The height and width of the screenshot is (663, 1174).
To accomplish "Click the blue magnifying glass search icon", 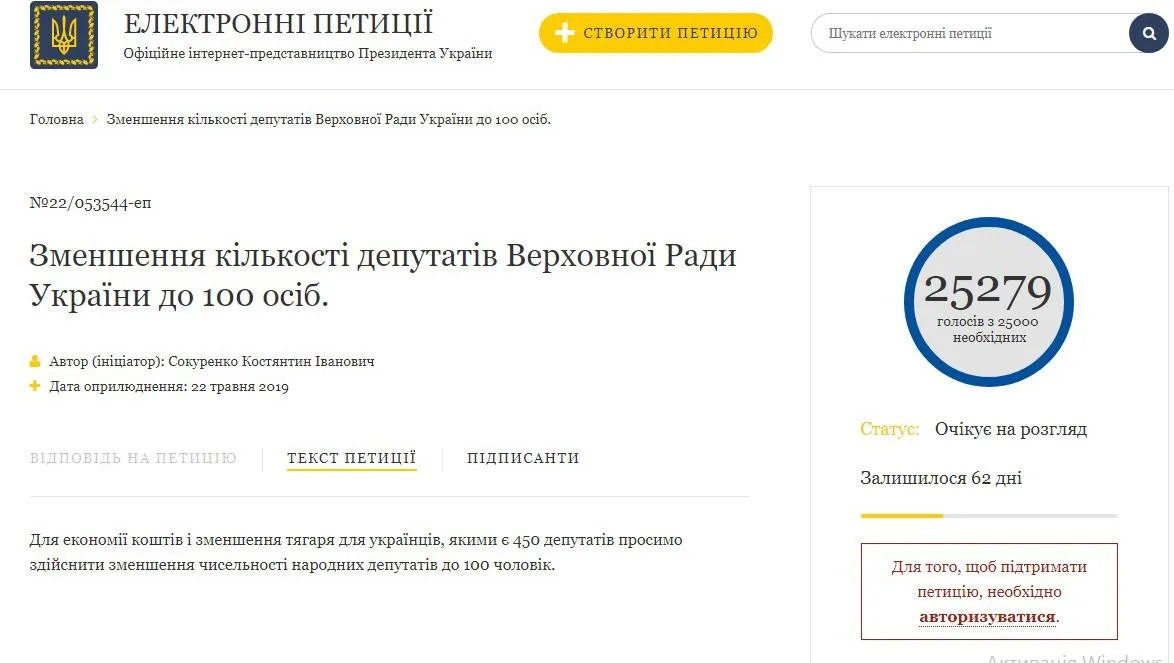I will 1148,33.
